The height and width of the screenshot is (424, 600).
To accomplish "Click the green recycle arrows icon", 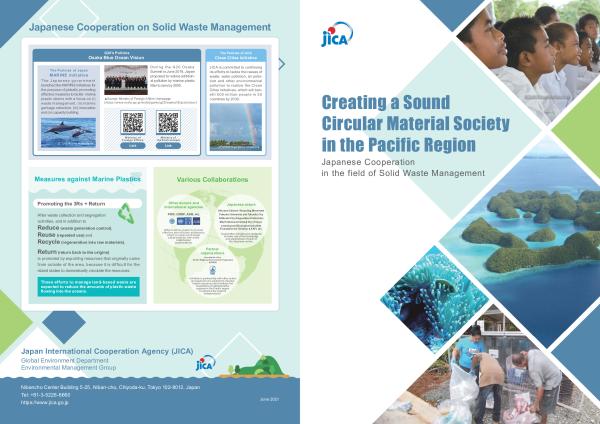I will click(x=123, y=212).
